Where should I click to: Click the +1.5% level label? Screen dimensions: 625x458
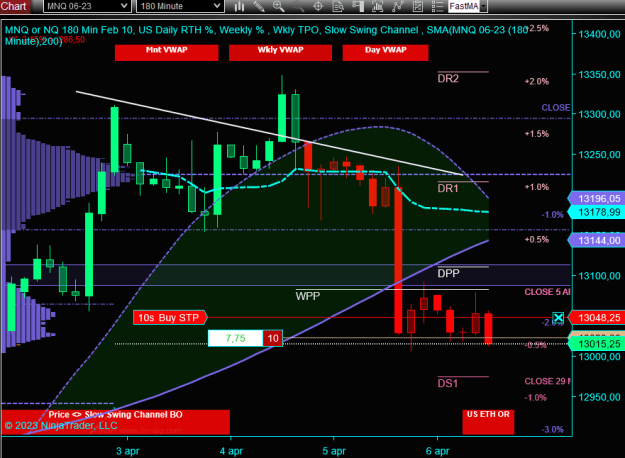click(x=537, y=134)
